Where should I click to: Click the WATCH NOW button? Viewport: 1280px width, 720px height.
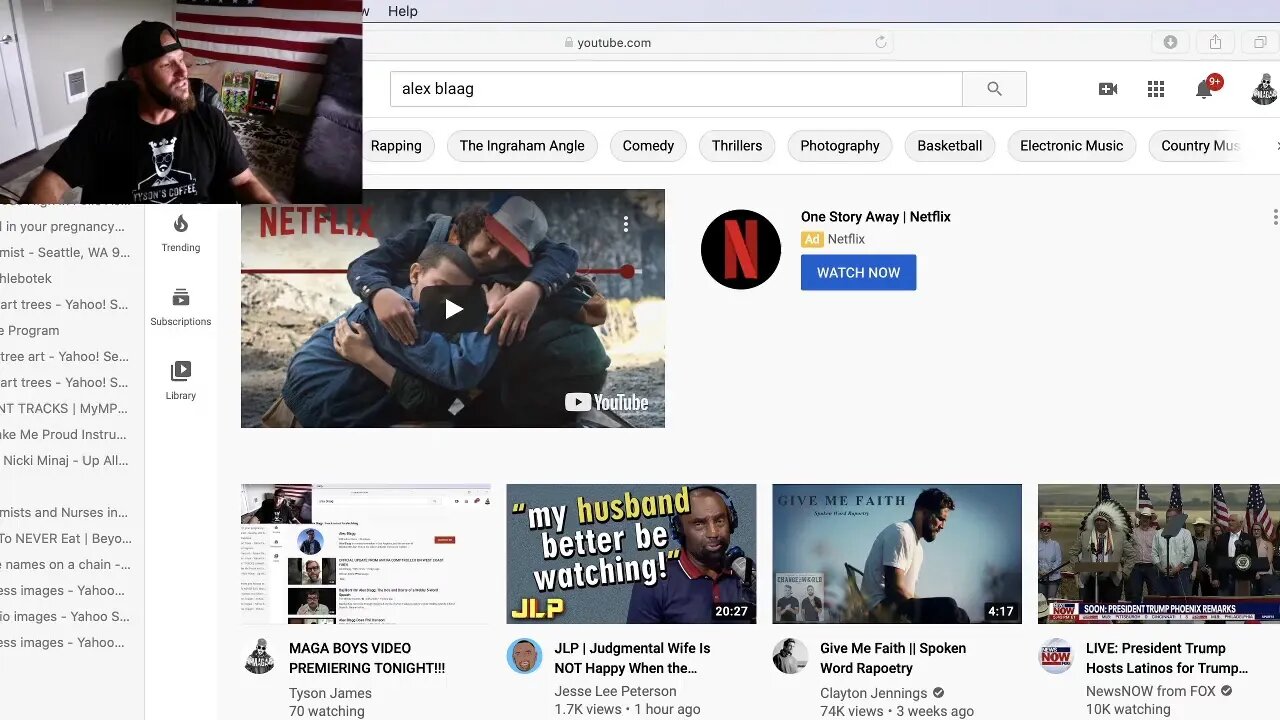pyautogui.click(x=858, y=272)
